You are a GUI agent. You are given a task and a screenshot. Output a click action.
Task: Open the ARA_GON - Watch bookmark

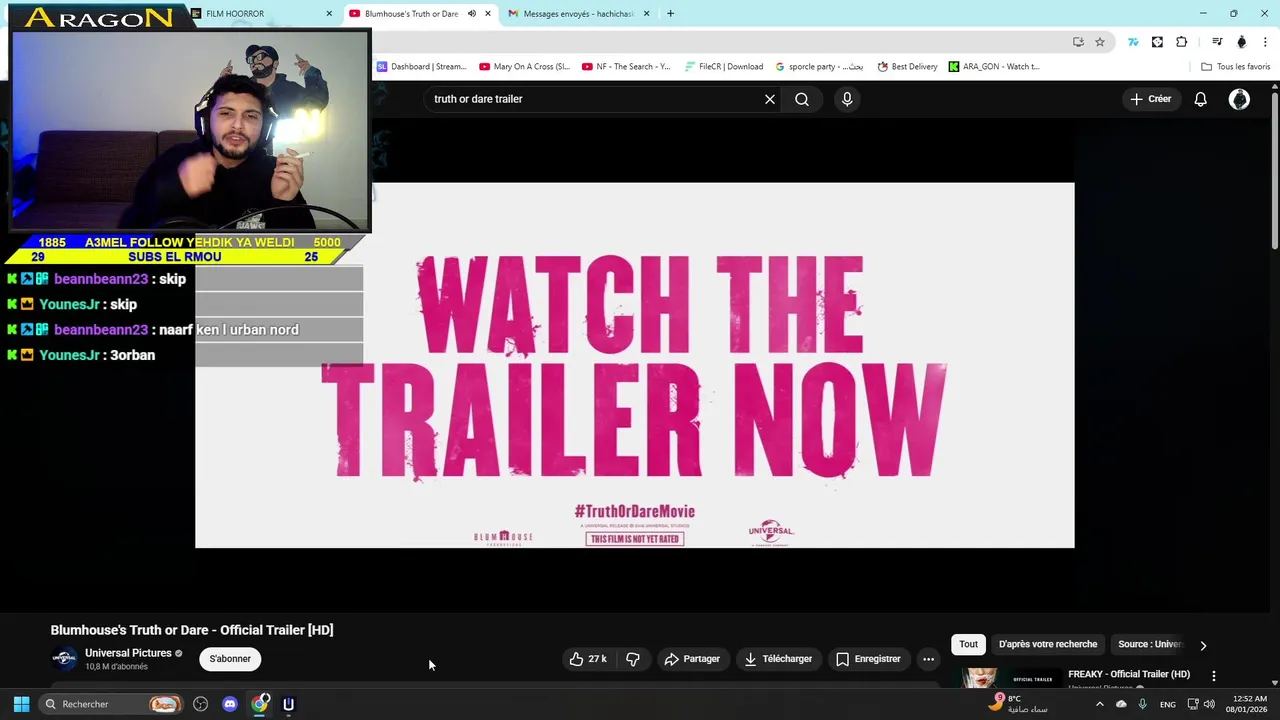click(994, 67)
